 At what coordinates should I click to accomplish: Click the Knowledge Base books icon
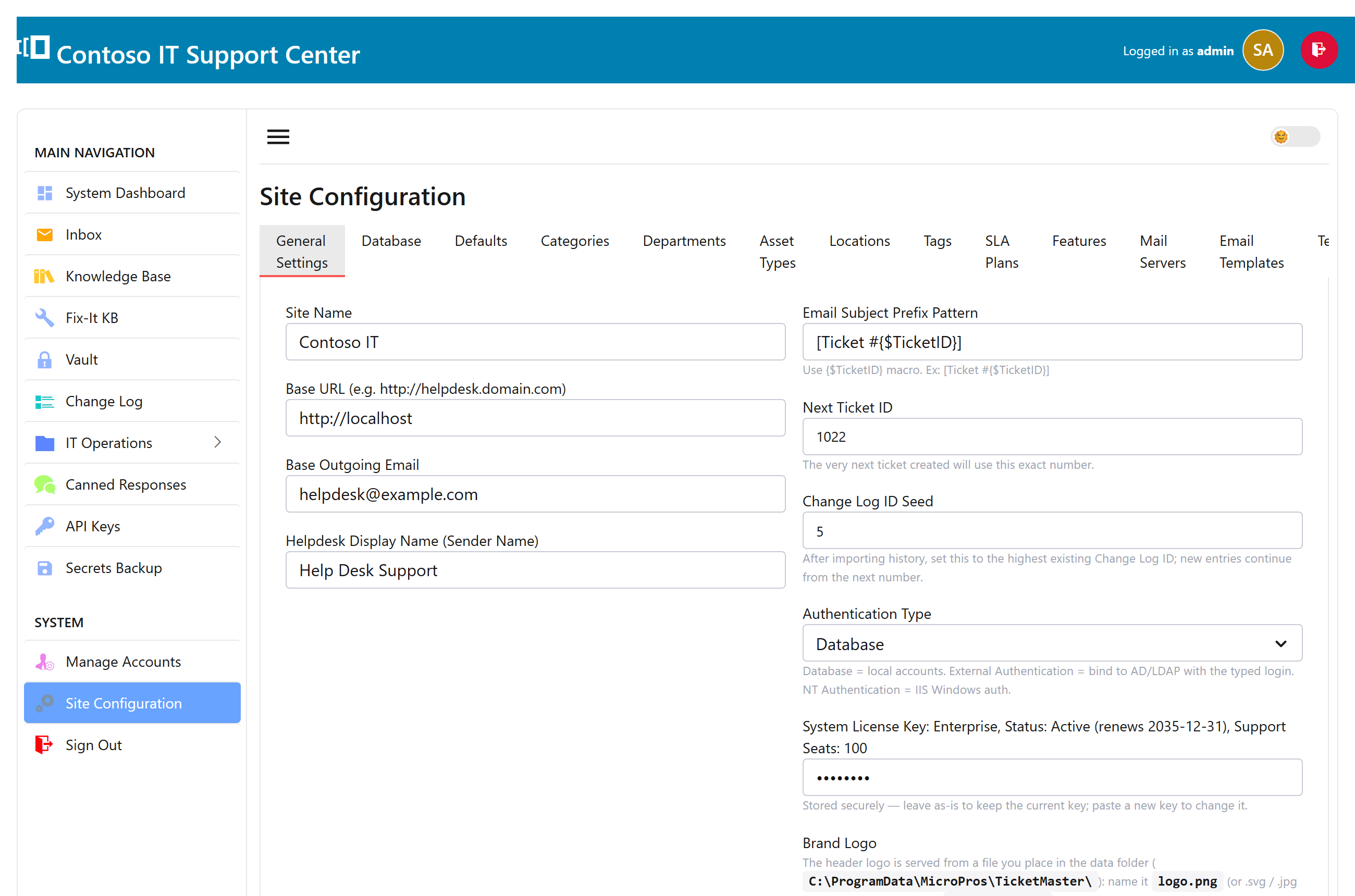[x=44, y=277]
